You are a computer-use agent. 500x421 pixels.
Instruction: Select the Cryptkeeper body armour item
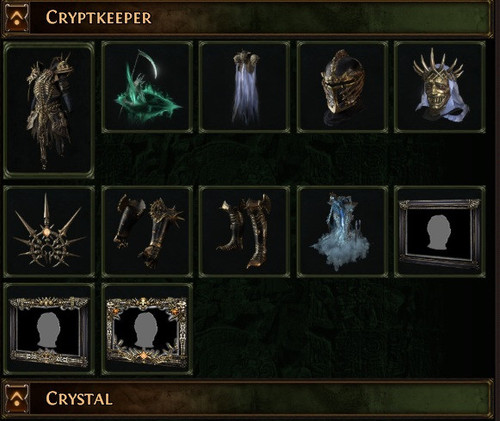point(49,110)
